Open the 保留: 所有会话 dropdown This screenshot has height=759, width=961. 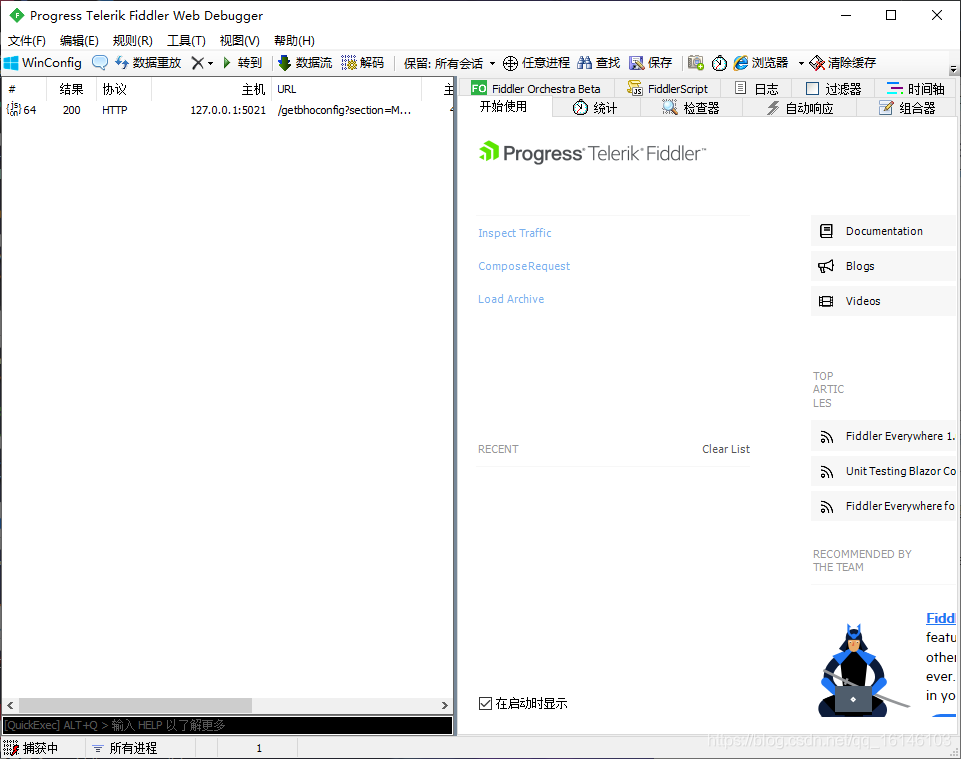pos(449,63)
